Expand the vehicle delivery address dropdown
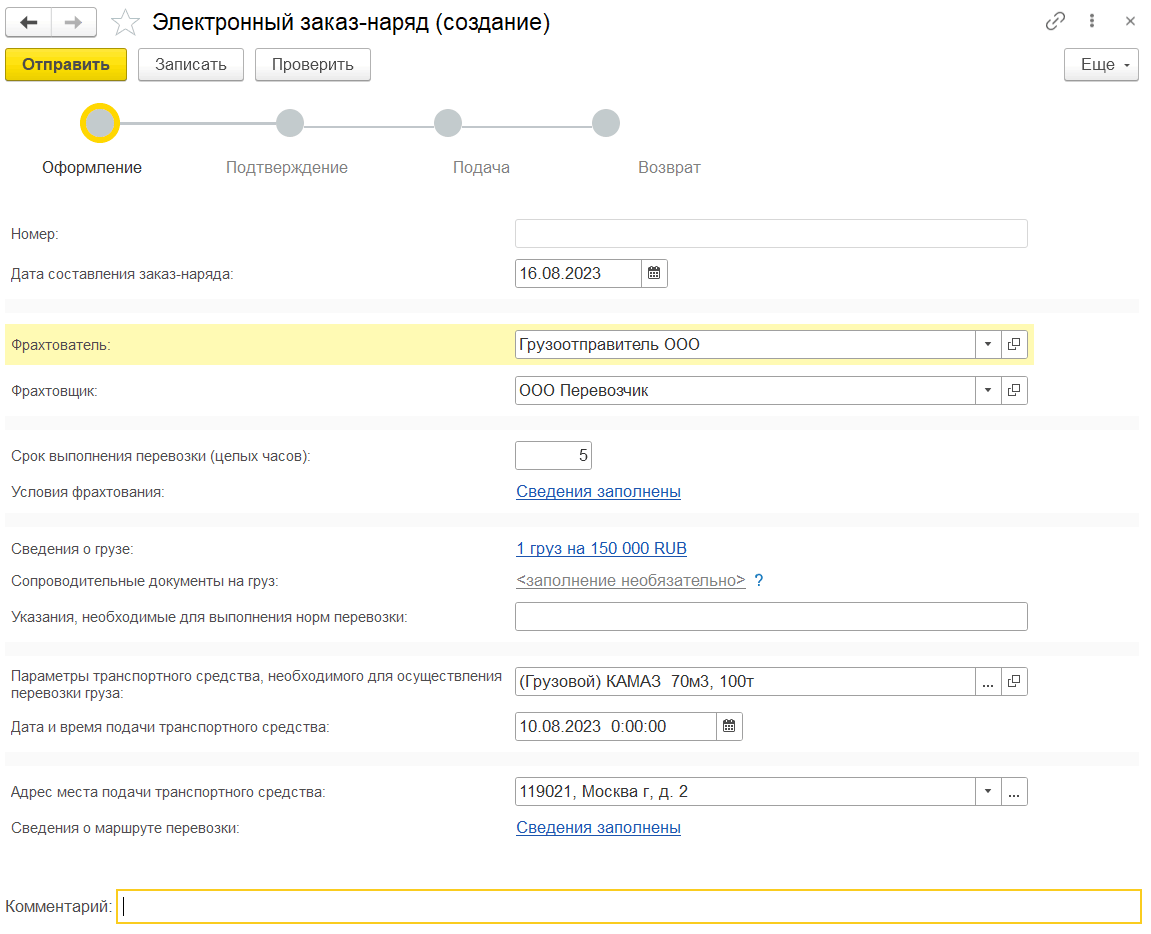Screen dimensions: 1151x934 (x=987, y=792)
